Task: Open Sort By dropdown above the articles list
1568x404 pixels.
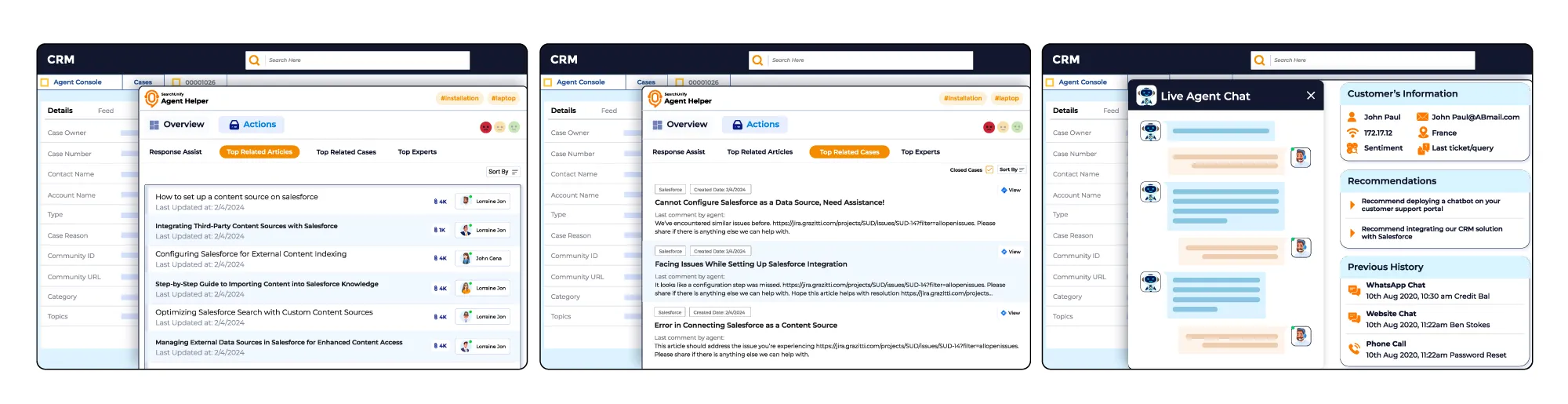Action: (503, 172)
